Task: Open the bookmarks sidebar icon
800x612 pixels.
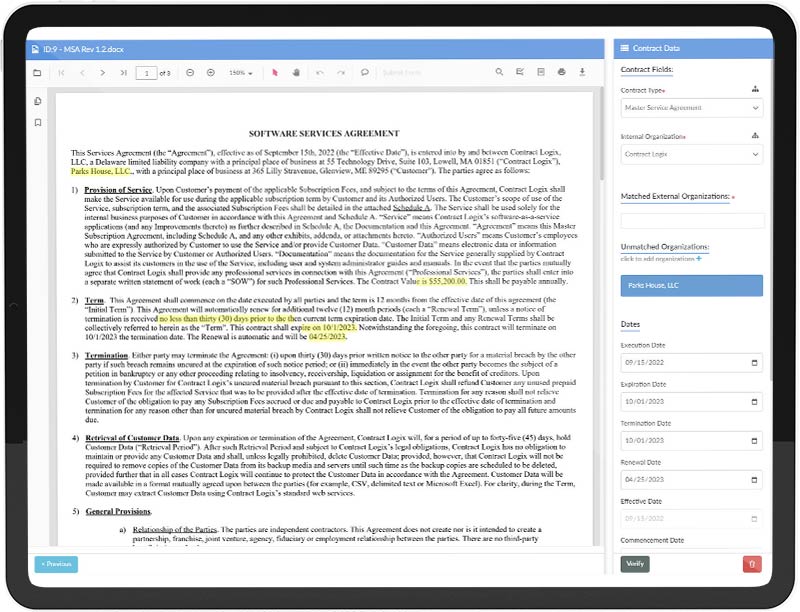Action: click(38, 122)
